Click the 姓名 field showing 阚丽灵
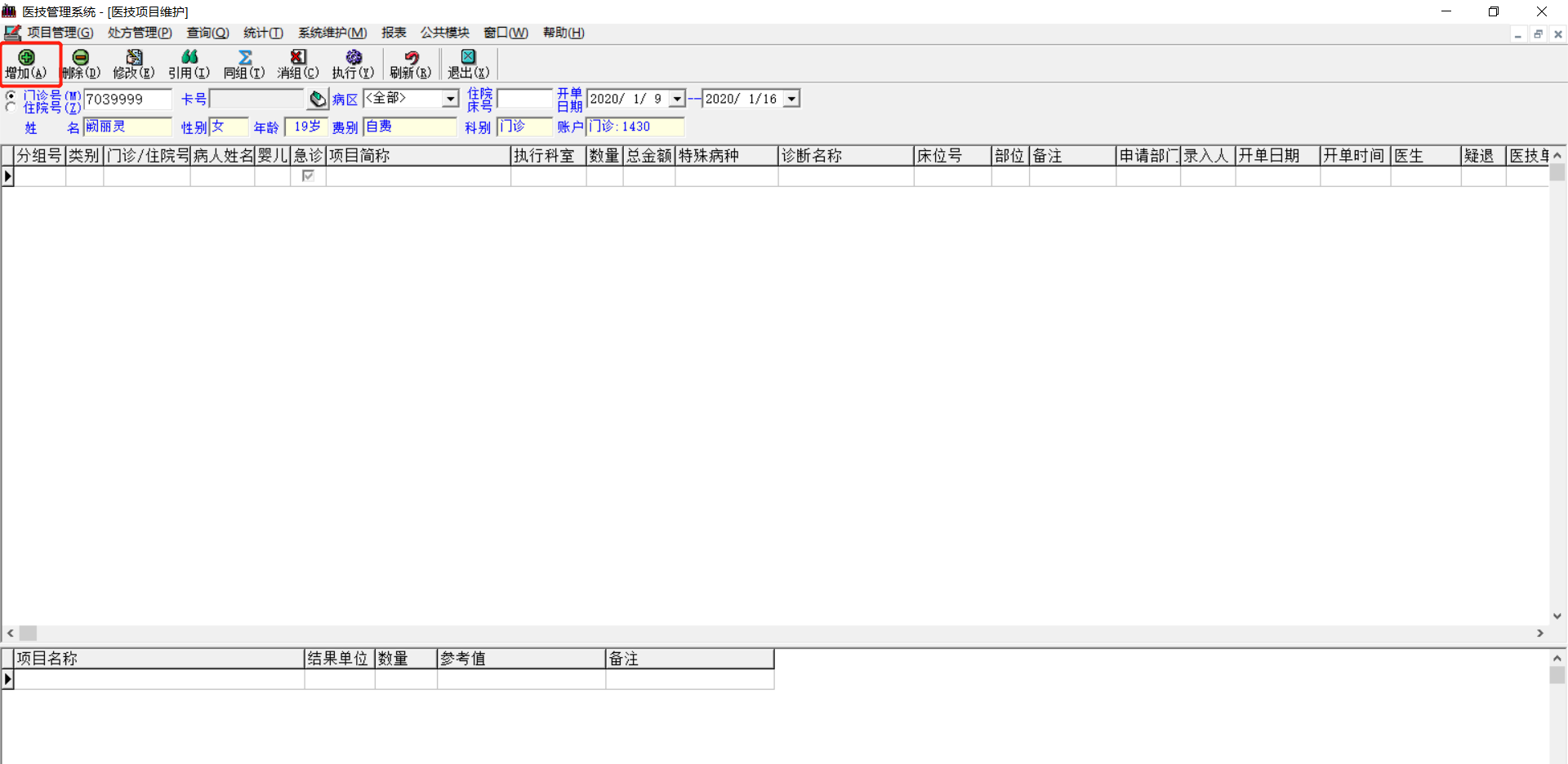 coord(127,127)
